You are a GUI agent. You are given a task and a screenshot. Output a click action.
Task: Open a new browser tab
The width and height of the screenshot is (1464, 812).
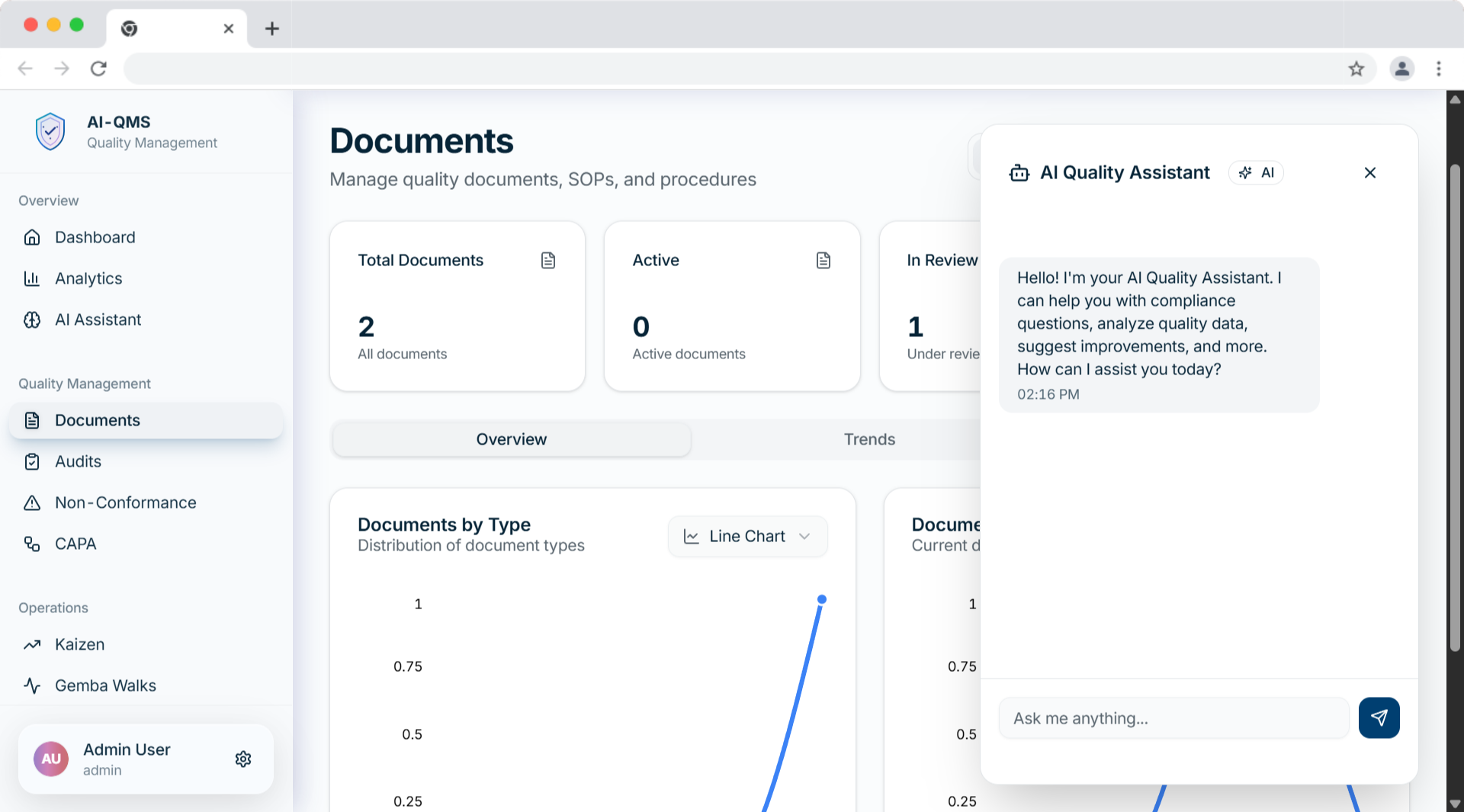[x=272, y=28]
